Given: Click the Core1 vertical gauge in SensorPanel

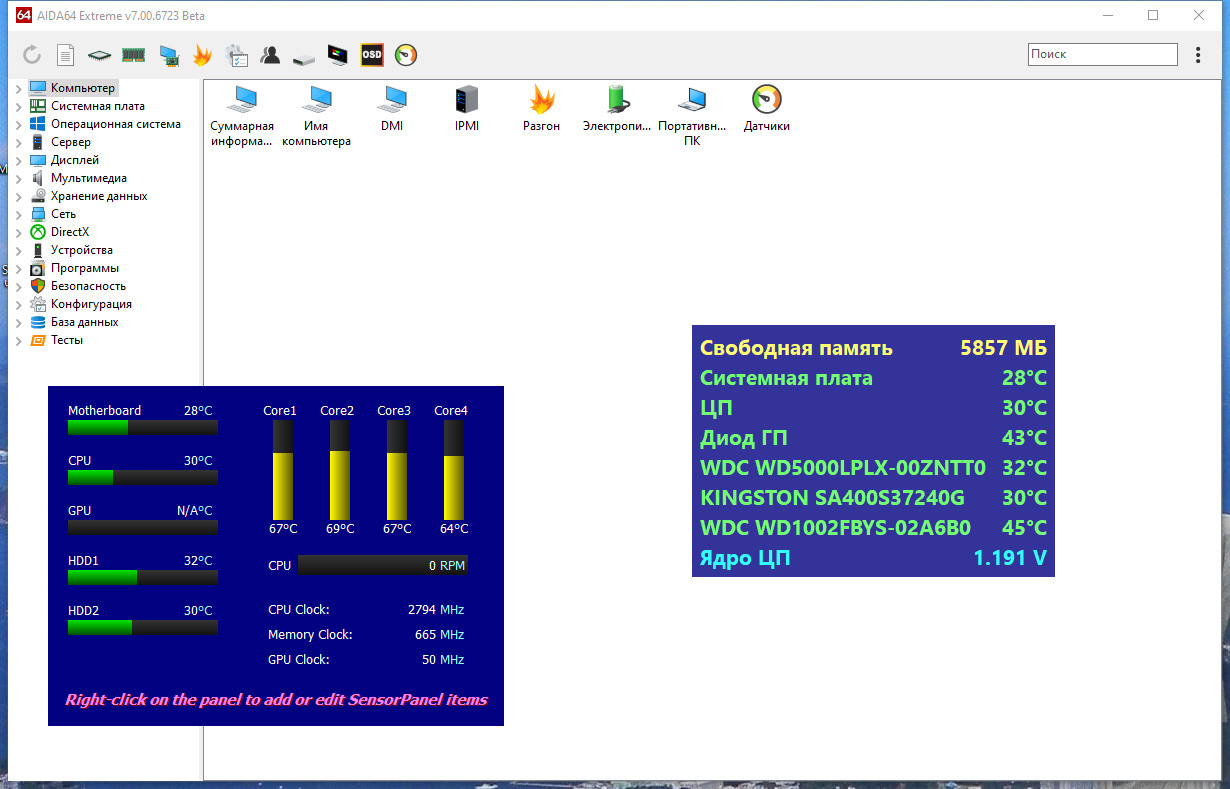Looking at the screenshot, I should [283, 470].
